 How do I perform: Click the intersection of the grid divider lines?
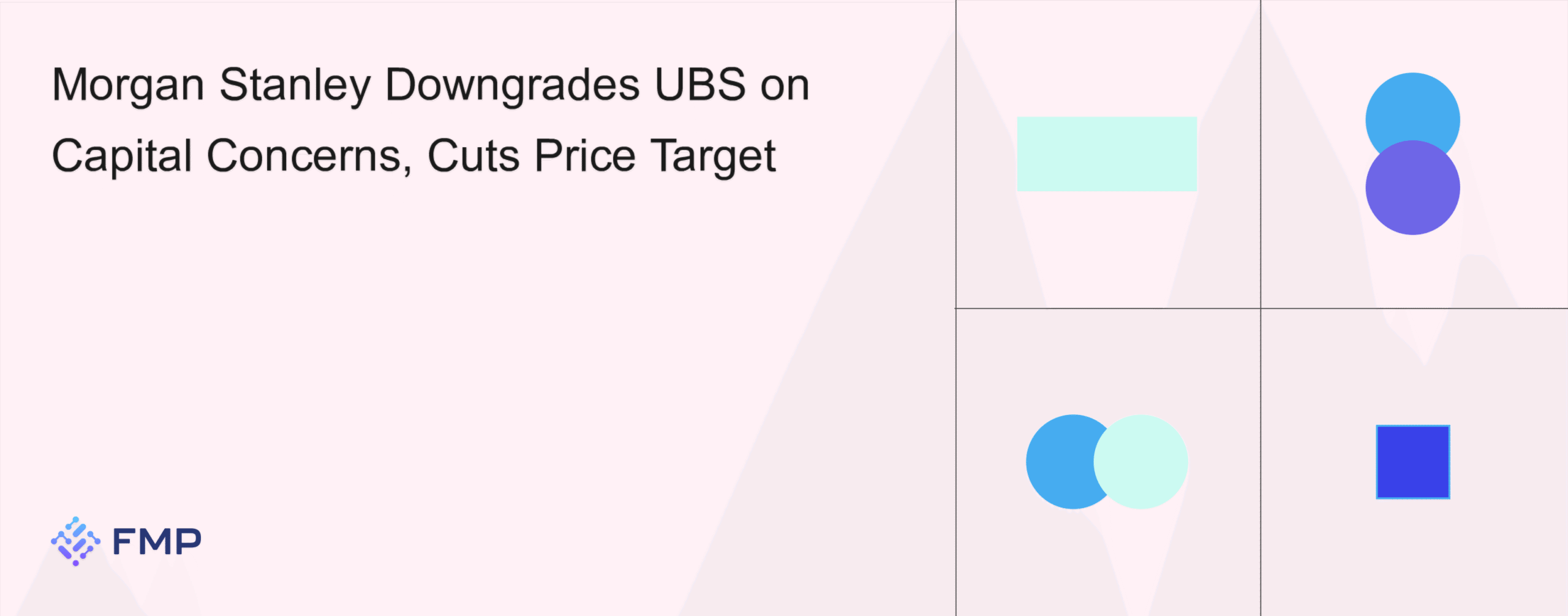click(1261, 308)
